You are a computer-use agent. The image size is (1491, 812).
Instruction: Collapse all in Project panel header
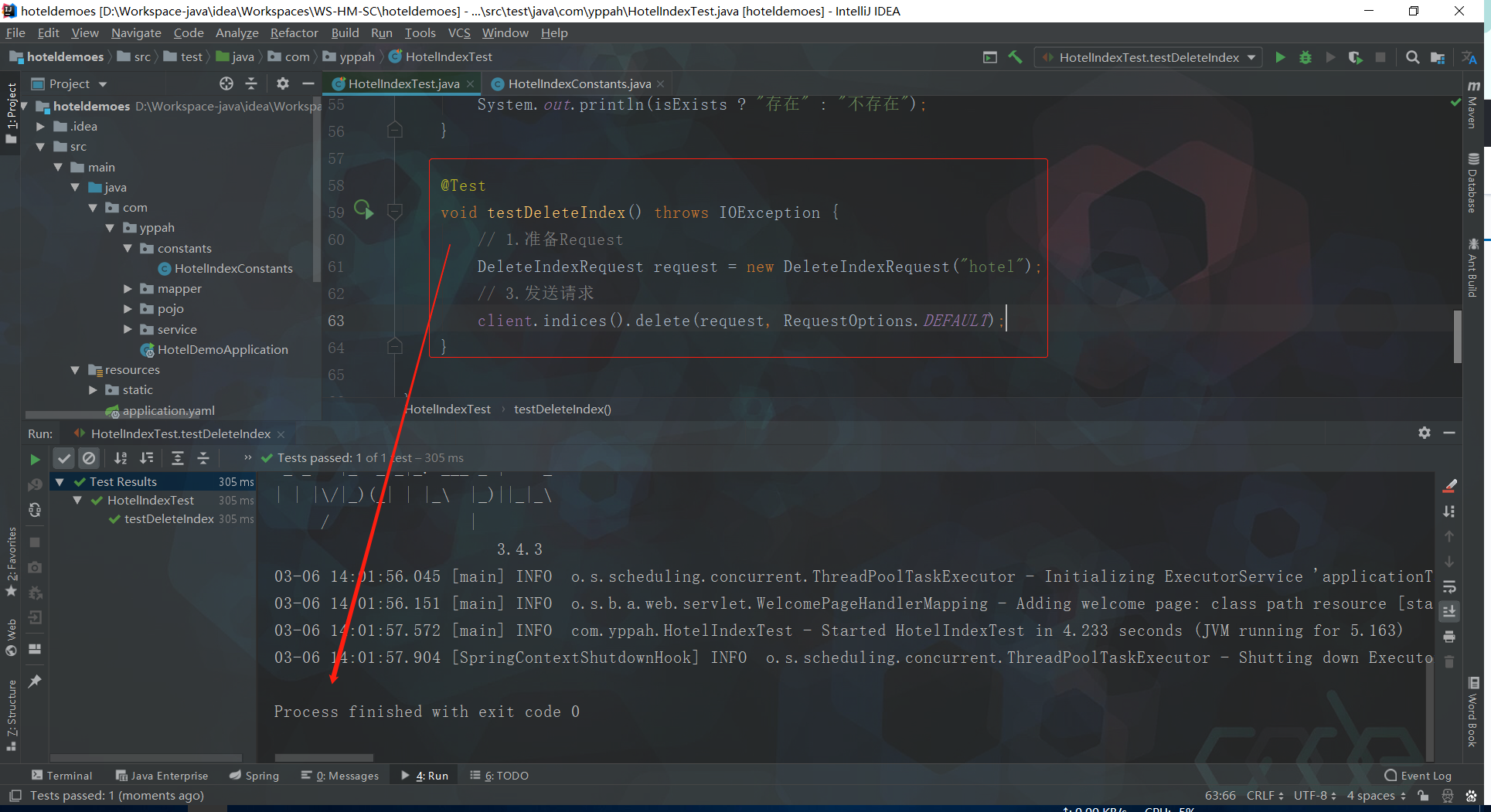click(251, 83)
